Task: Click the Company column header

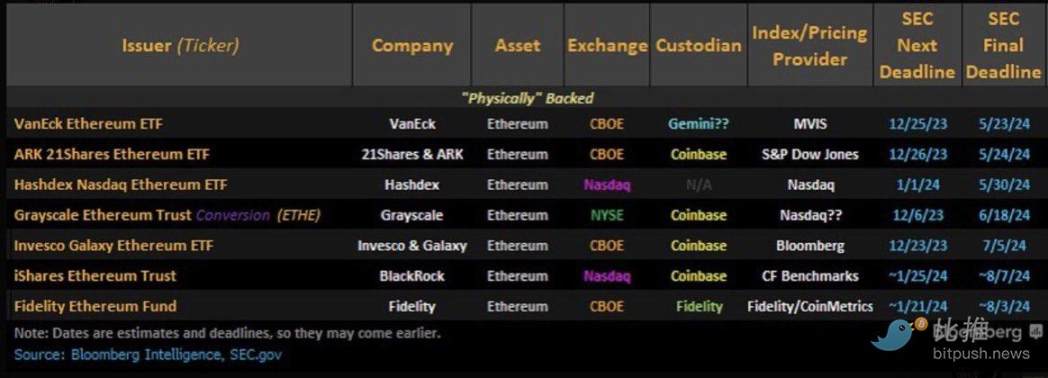Action: [x=412, y=45]
